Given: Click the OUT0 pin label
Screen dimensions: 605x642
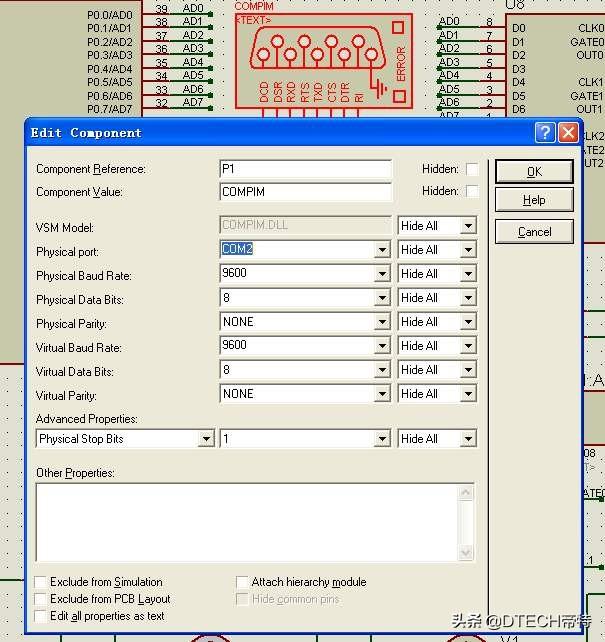Looking at the screenshot, I should [590, 55].
